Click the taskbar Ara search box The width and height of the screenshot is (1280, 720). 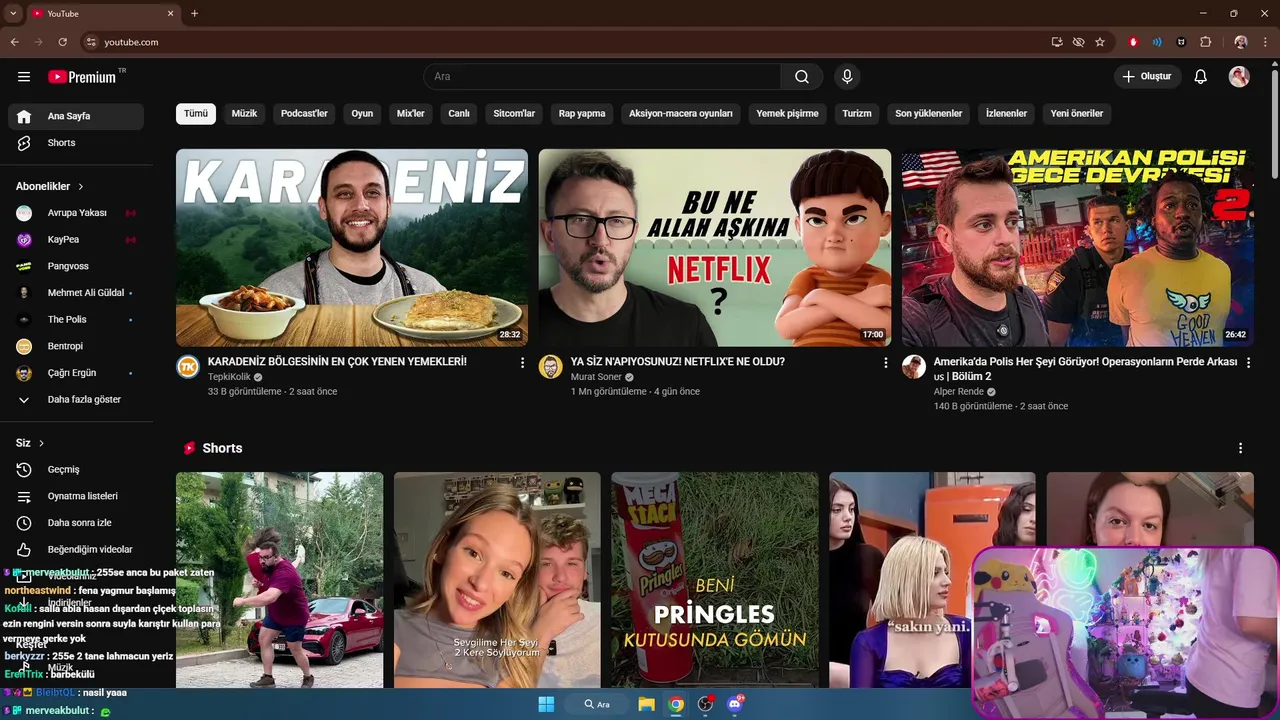click(x=596, y=704)
